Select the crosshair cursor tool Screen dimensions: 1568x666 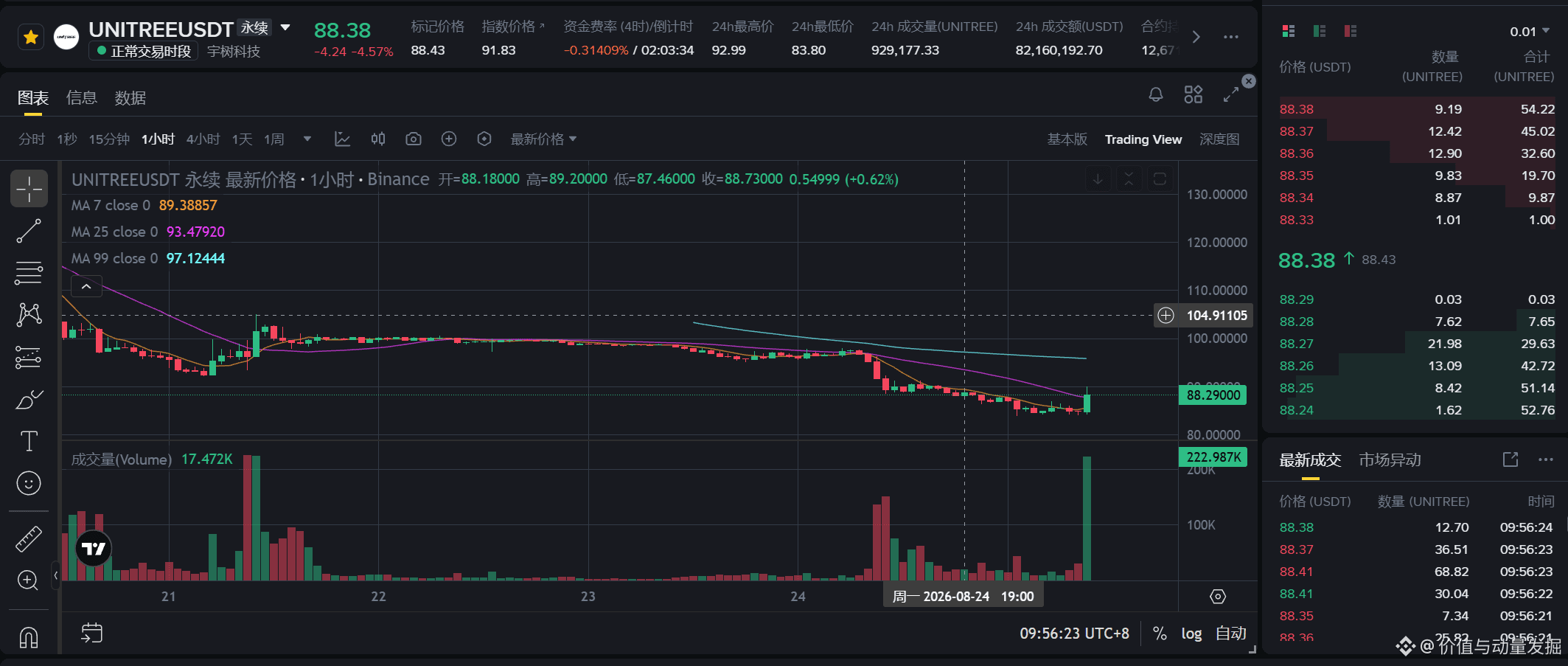tap(29, 189)
